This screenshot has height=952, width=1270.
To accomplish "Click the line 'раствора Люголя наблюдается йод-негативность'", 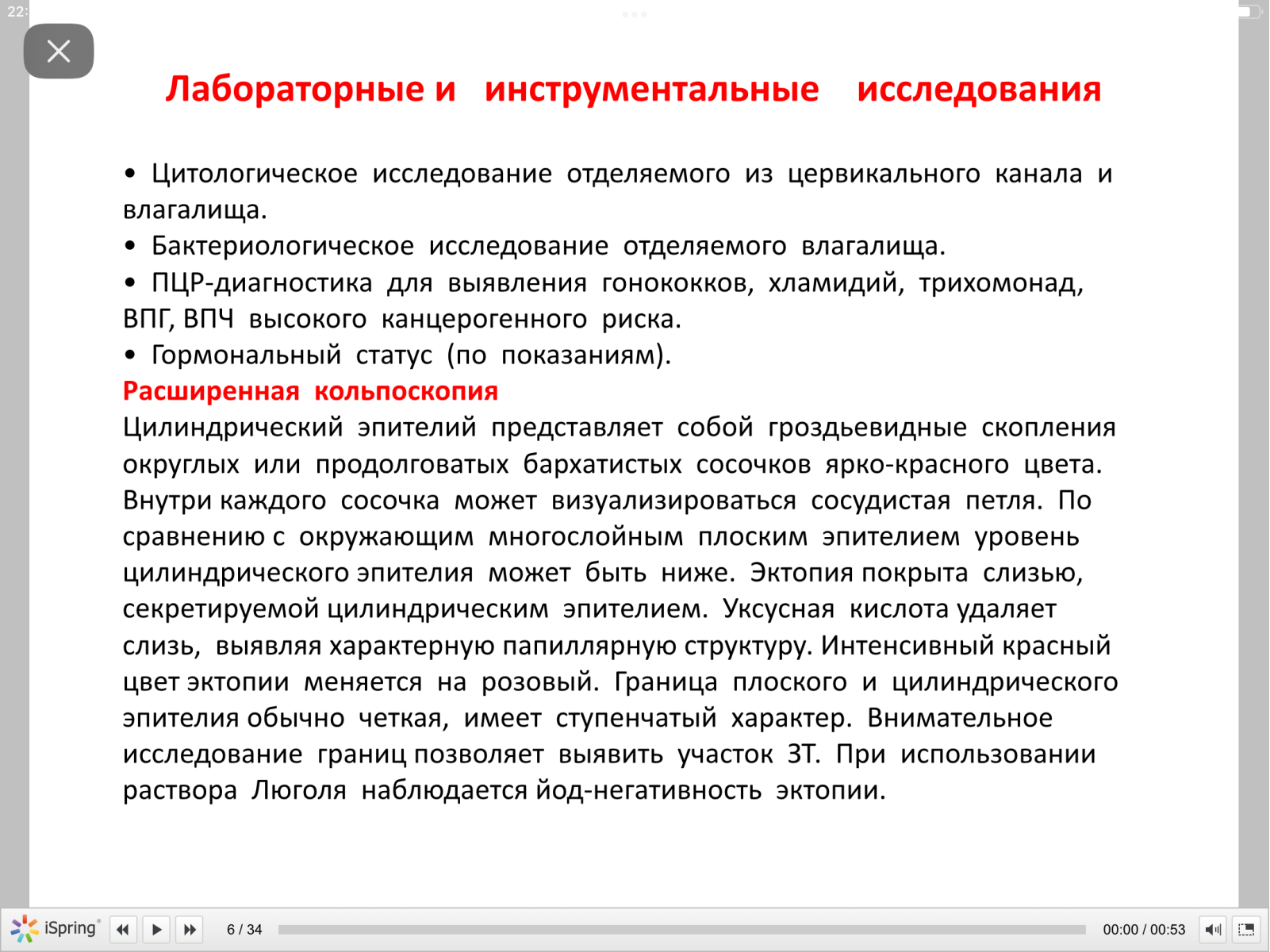I will pyautogui.click(x=504, y=790).
